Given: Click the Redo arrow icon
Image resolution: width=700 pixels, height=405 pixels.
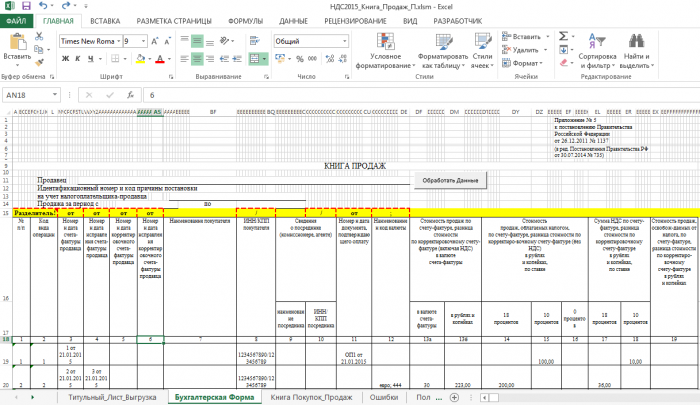Looking at the screenshot, I should pyautogui.click(x=66, y=6).
